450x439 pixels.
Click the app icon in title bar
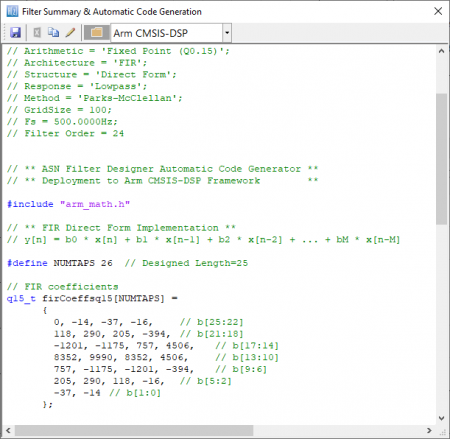tap(12, 12)
